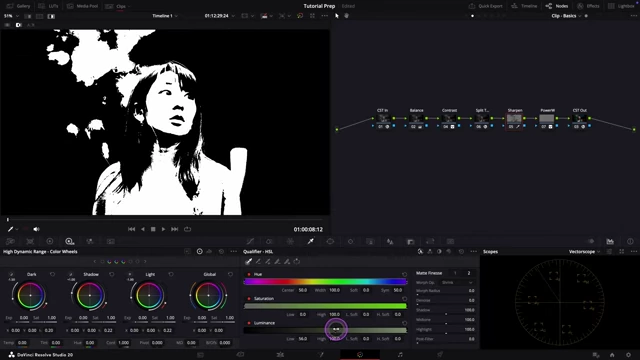Reset the Hue qualifier range
Image resolution: width=640 pixels, height=360 pixels.
404,274
